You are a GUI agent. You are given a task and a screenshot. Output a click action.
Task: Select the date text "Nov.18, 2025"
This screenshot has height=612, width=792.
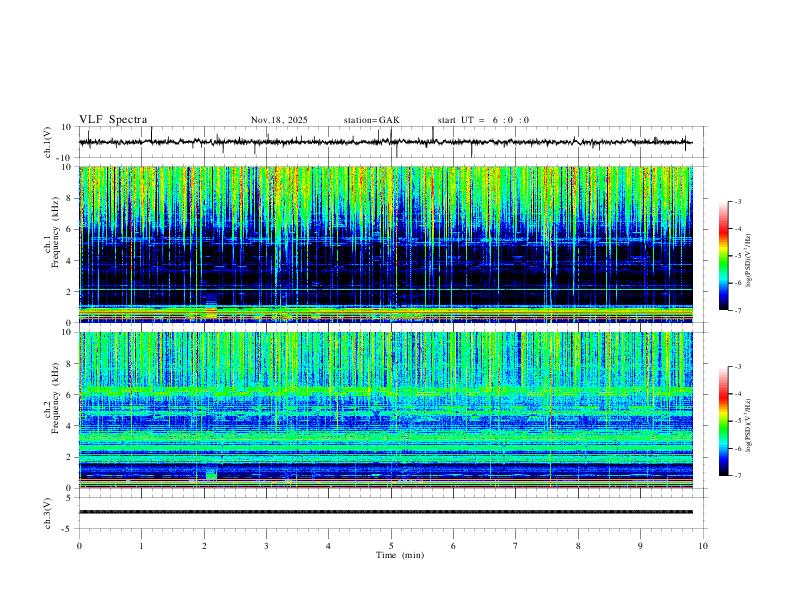(279, 120)
